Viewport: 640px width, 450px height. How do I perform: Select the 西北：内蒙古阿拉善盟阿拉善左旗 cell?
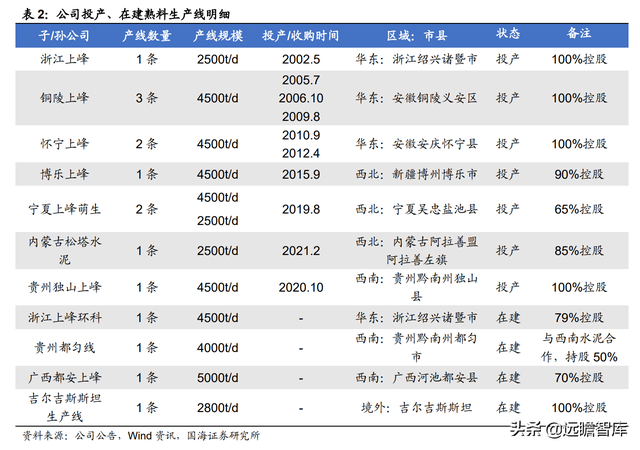(416, 250)
